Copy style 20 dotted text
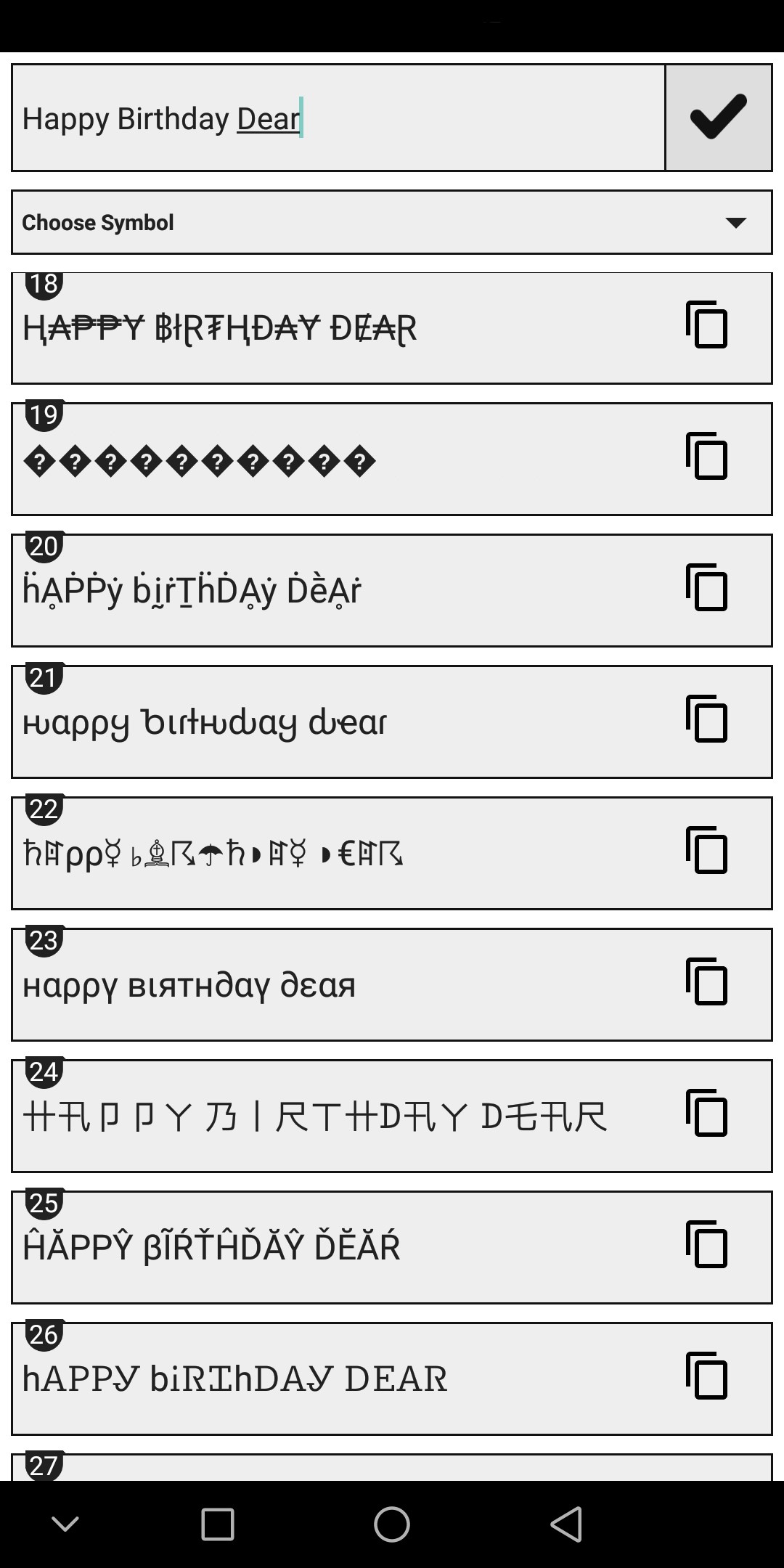Screen dimensions: 784x1568 coord(706,587)
